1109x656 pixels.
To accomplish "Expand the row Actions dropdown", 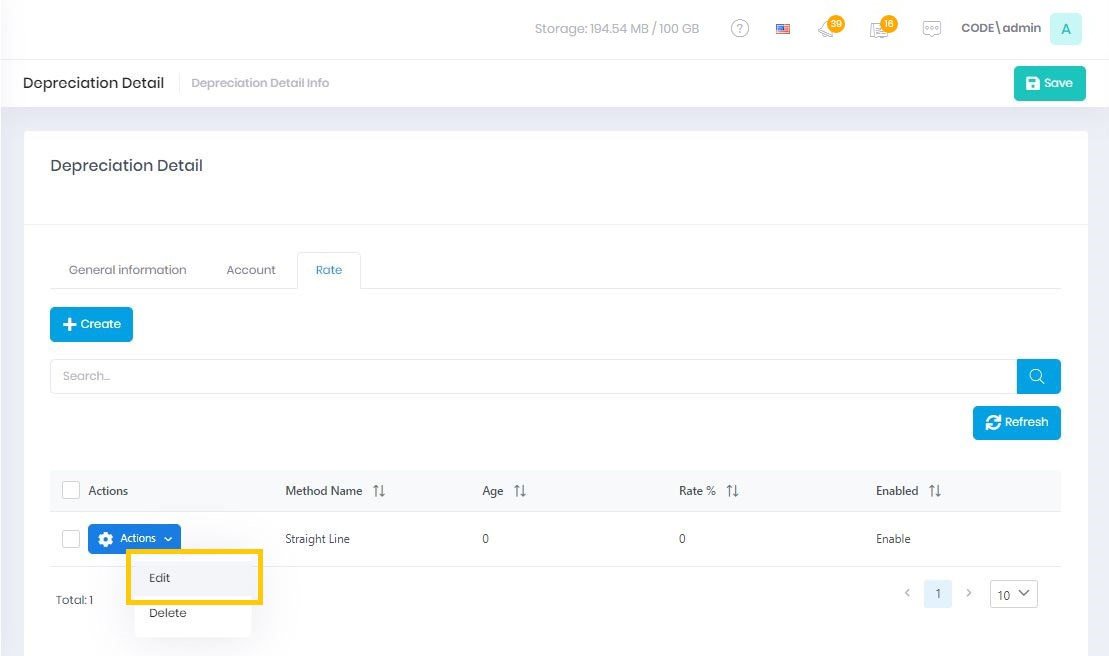I will pos(135,539).
